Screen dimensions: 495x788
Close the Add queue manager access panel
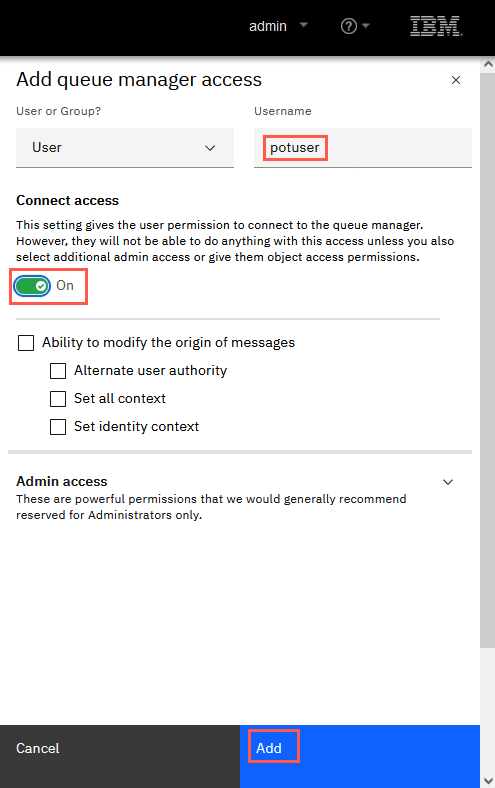coord(456,80)
